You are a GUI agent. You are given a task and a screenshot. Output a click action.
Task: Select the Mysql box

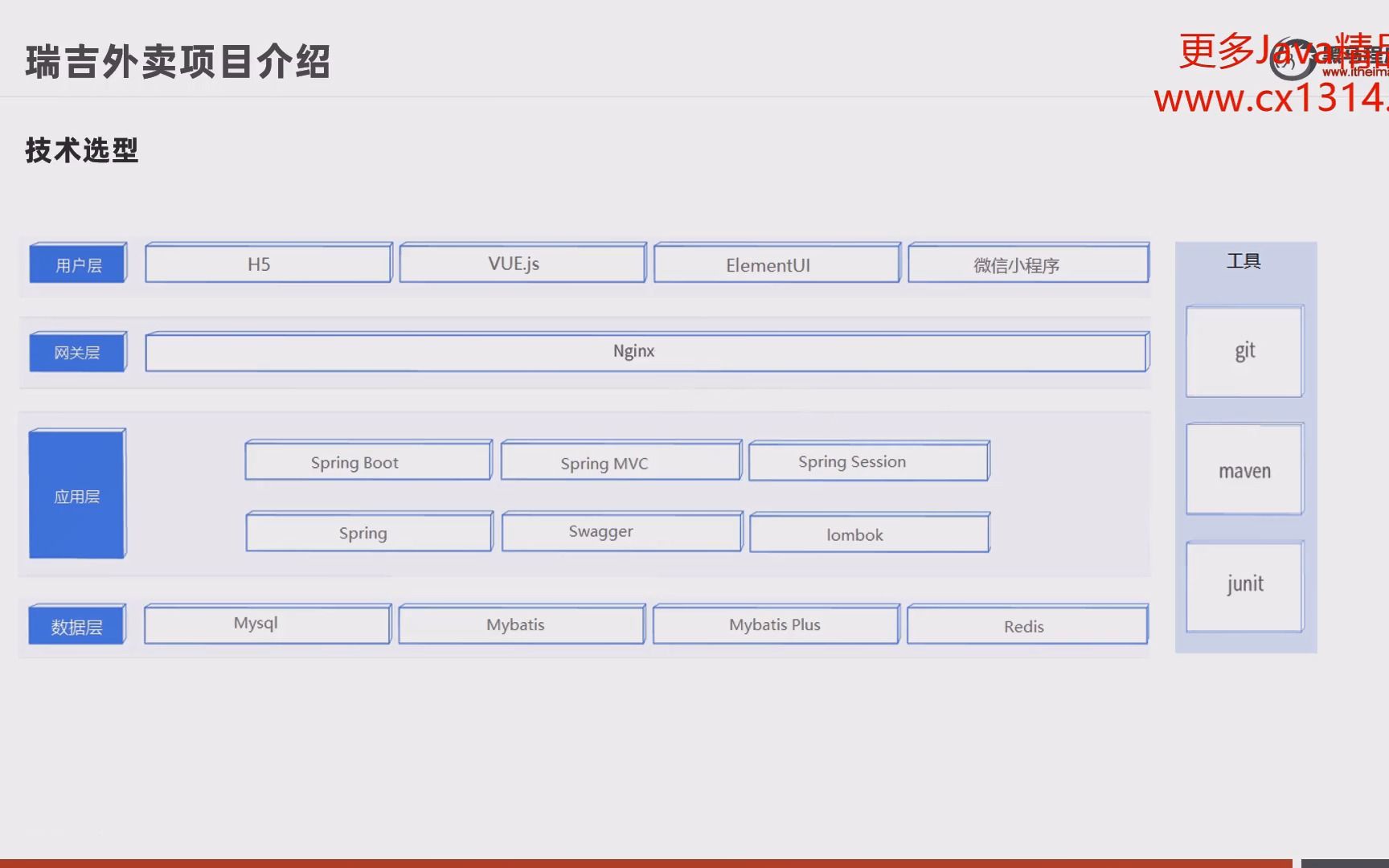tap(268, 624)
